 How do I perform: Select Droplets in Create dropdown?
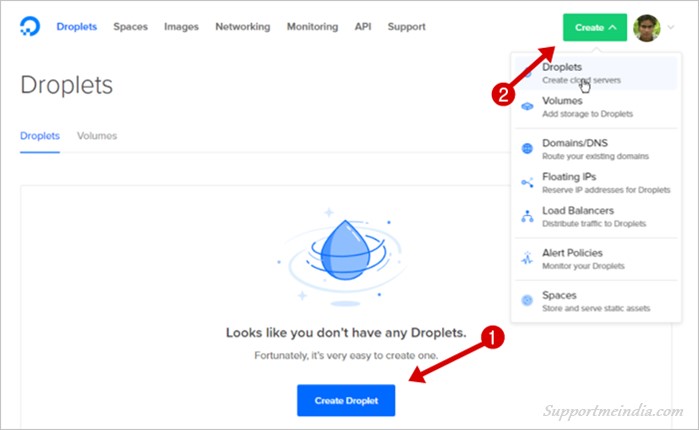click(596, 73)
